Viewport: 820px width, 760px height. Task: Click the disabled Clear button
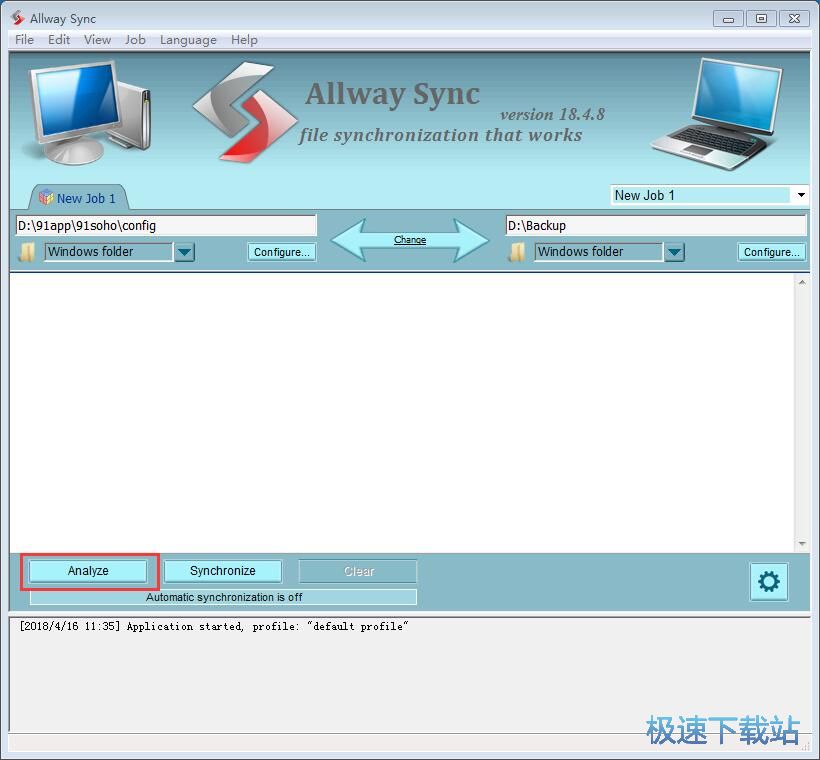[x=358, y=571]
